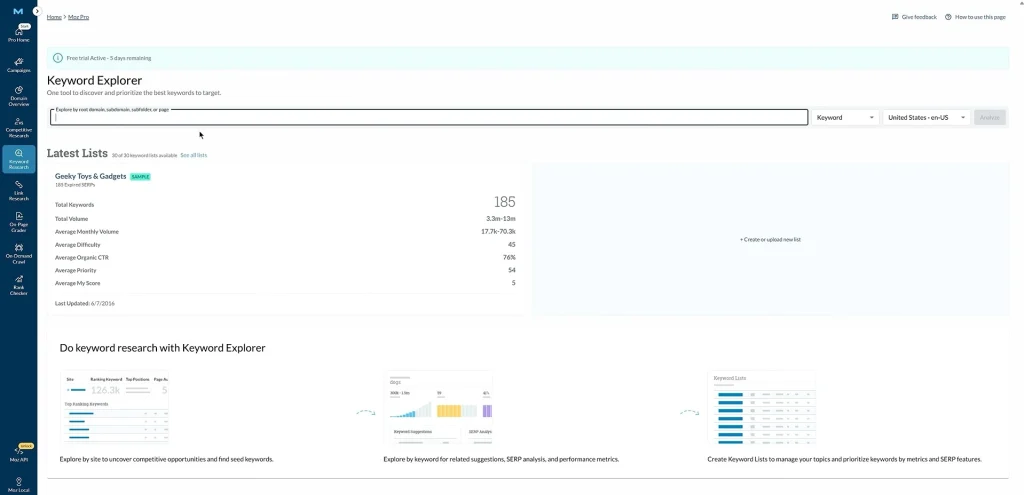The image size is (1024, 495).
Task: Click the Moz Pro breadcrumb link
Action: coord(79,17)
